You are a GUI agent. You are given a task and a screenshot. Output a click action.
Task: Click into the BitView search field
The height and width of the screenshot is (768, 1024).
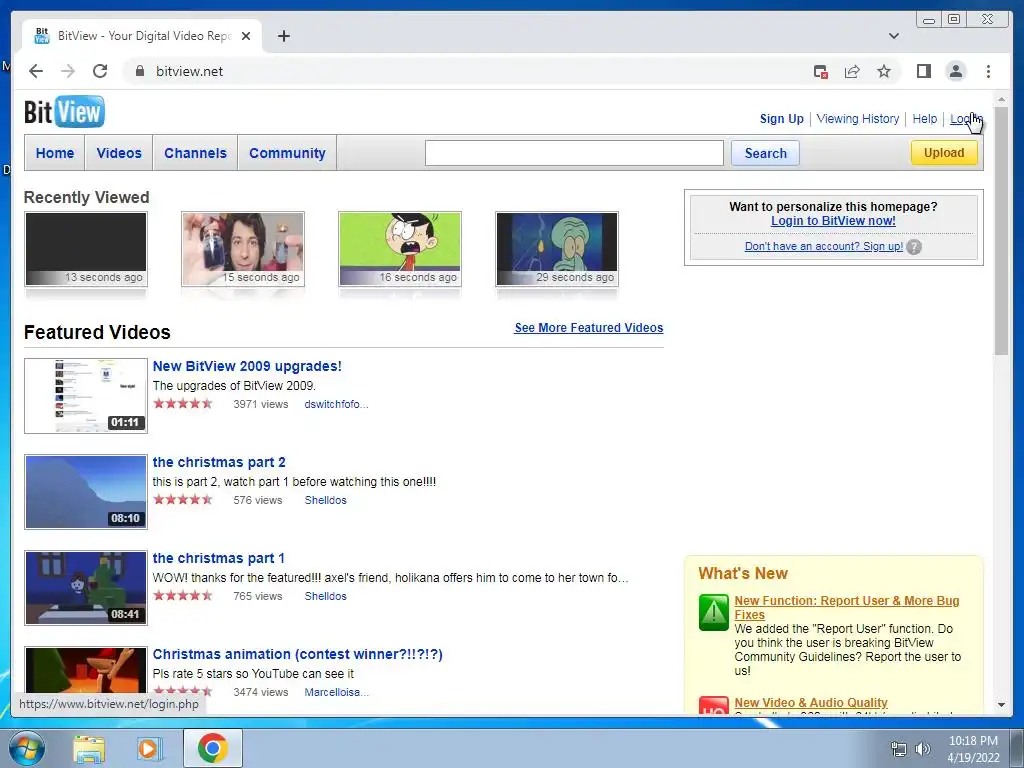point(574,153)
